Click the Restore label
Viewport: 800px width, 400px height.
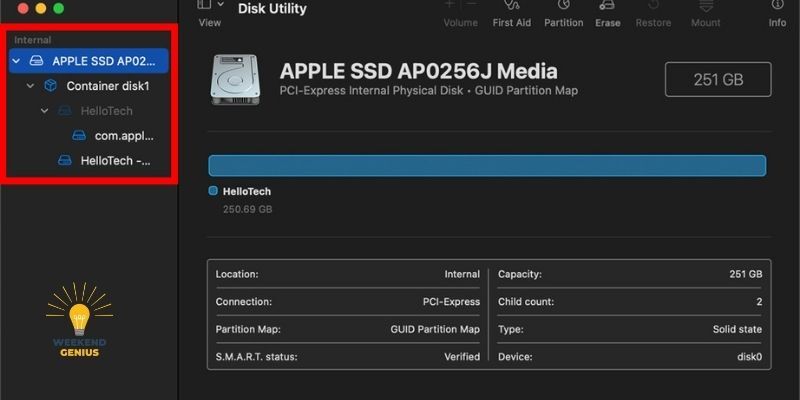point(654,23)
